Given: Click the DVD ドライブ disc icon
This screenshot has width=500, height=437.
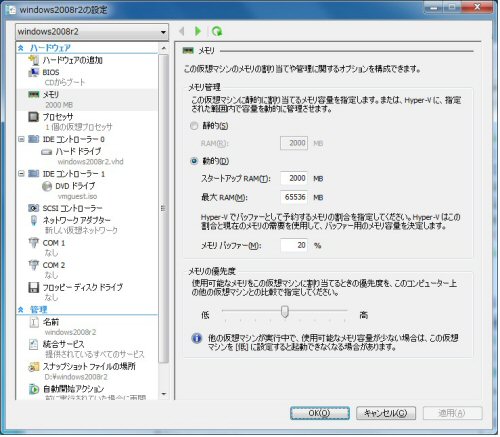Looking at the screenshot, I should click(47, 186).
